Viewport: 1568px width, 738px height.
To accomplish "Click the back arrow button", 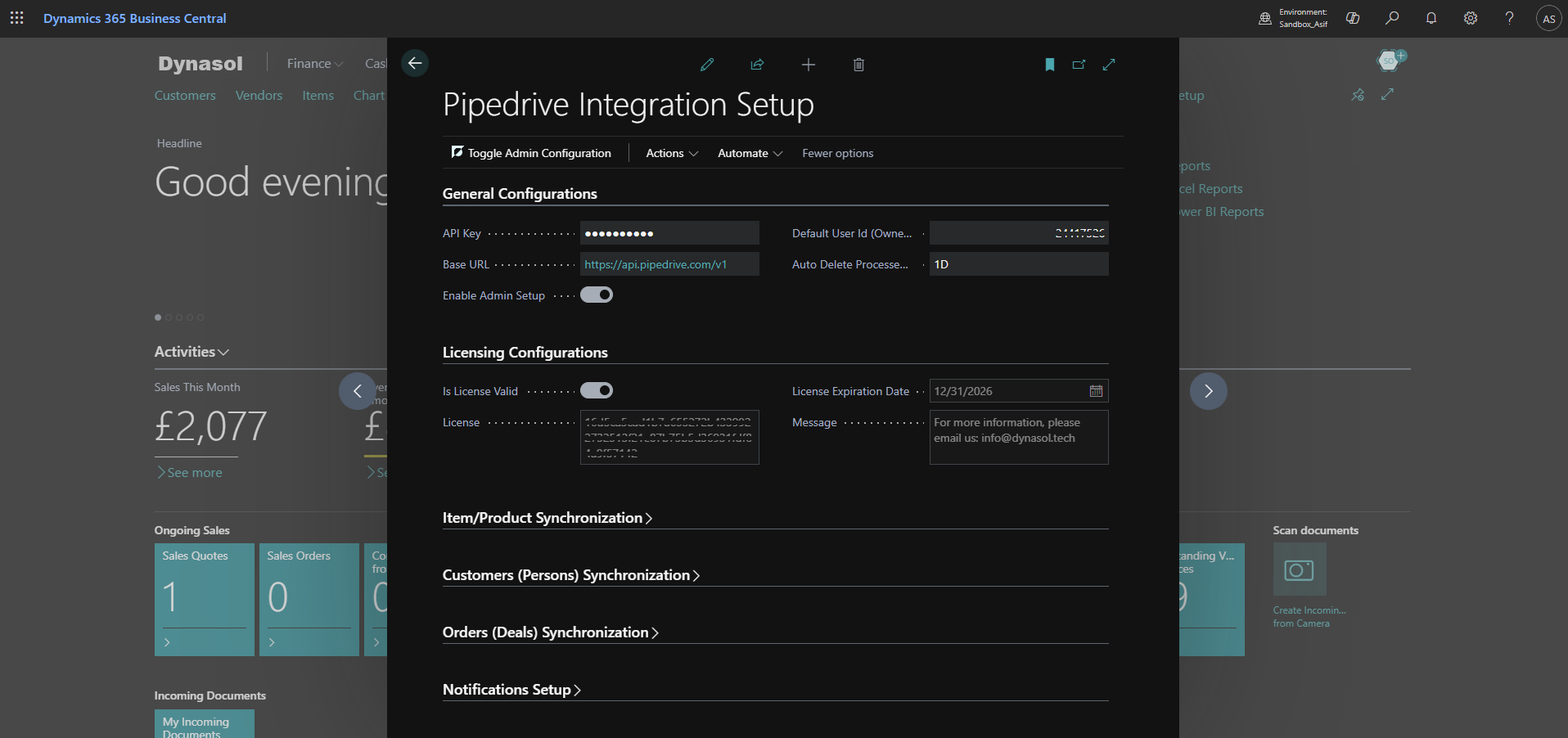I will (x=415, y=63).
